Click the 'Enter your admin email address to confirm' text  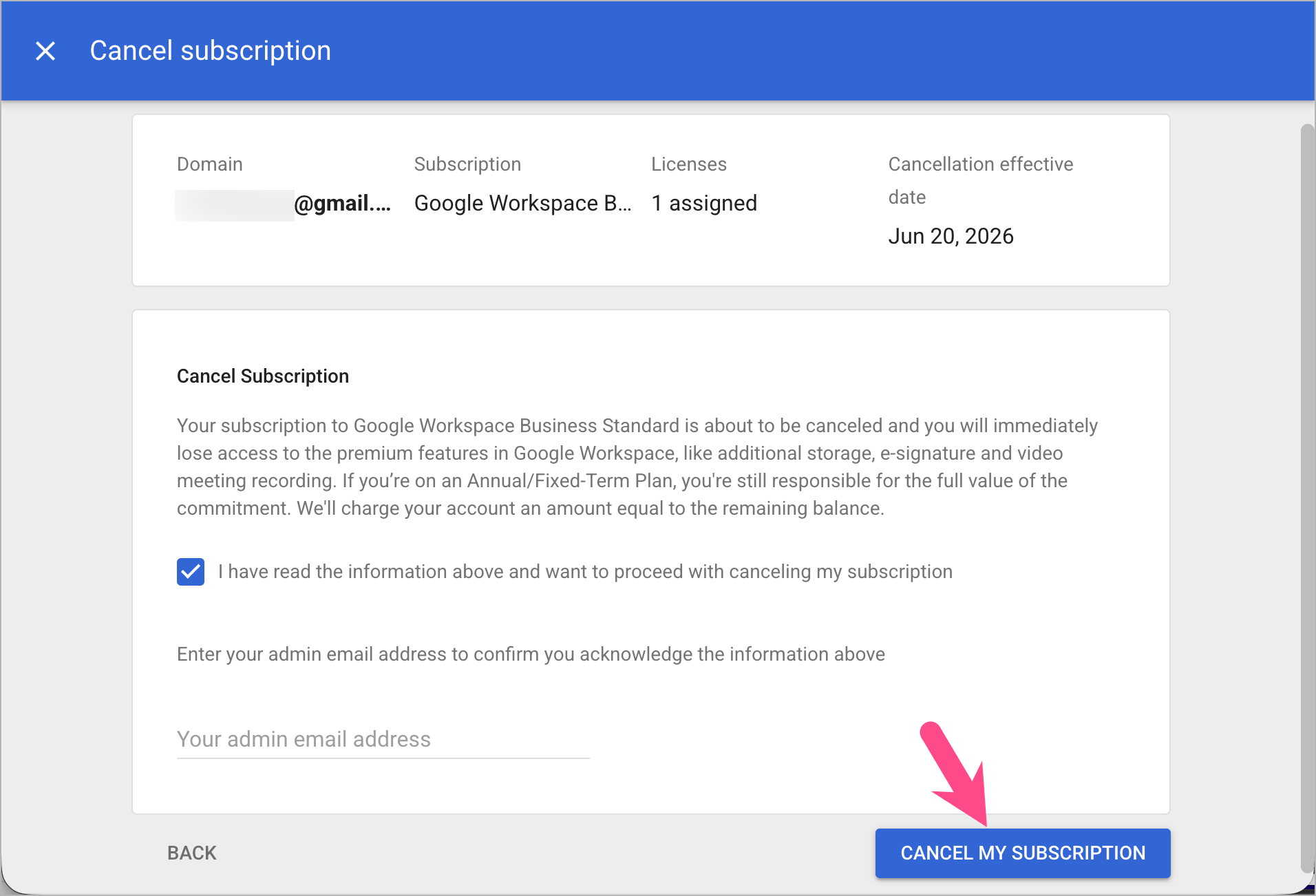[x=531, y=654]
